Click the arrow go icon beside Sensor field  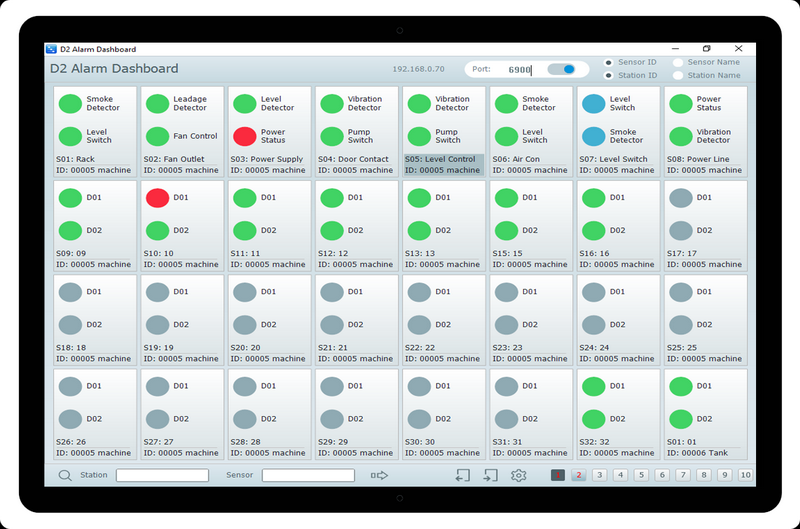tap(379, 476)
